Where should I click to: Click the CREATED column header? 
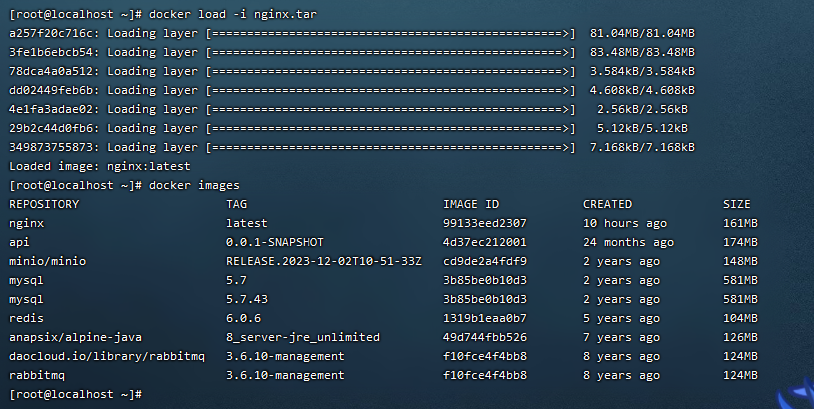607,204
